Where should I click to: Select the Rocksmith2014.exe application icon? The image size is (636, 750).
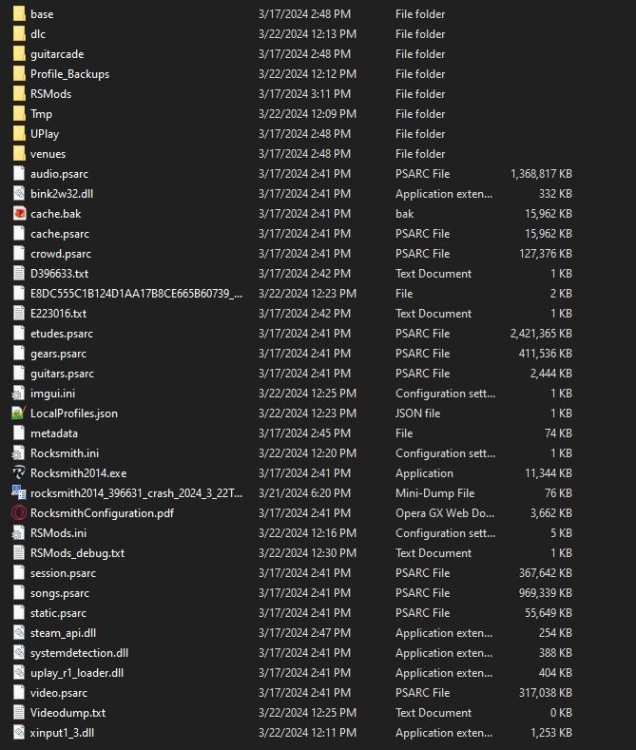19,473
